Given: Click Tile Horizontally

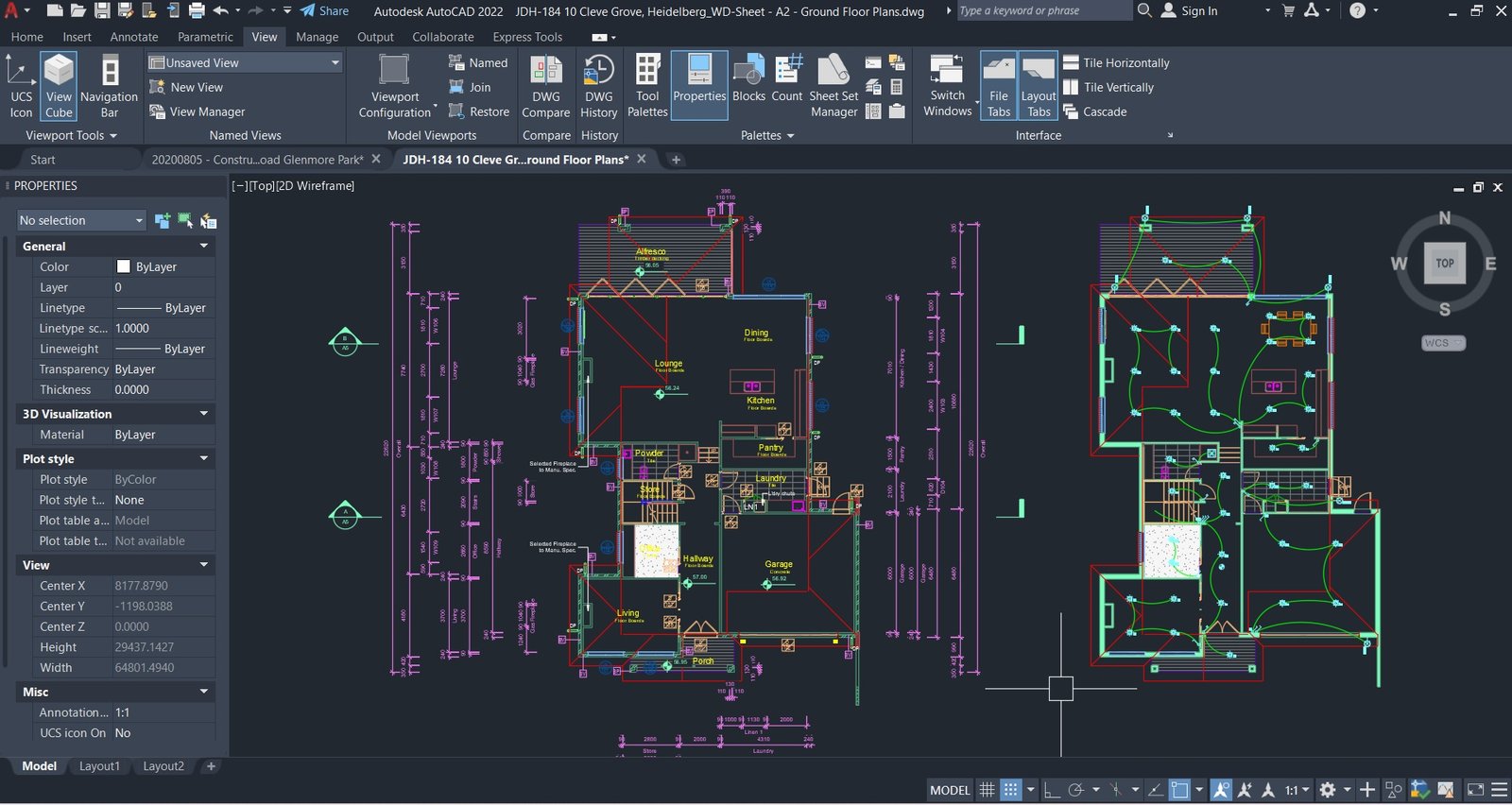Looking at the screenshot, I should [1116, 62].
